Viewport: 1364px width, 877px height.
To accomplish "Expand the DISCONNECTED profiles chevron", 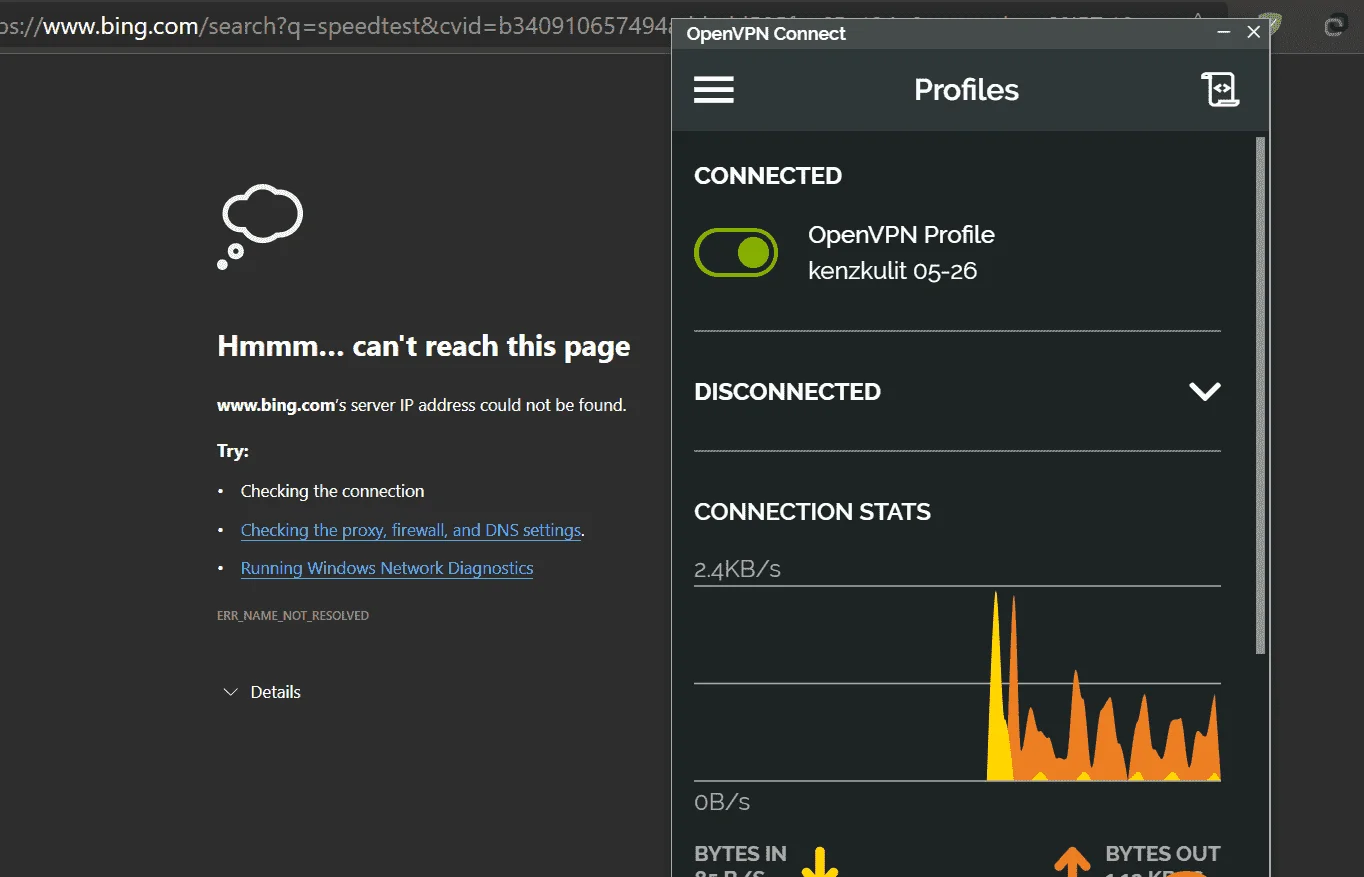I will click(x=1205, y=391).
